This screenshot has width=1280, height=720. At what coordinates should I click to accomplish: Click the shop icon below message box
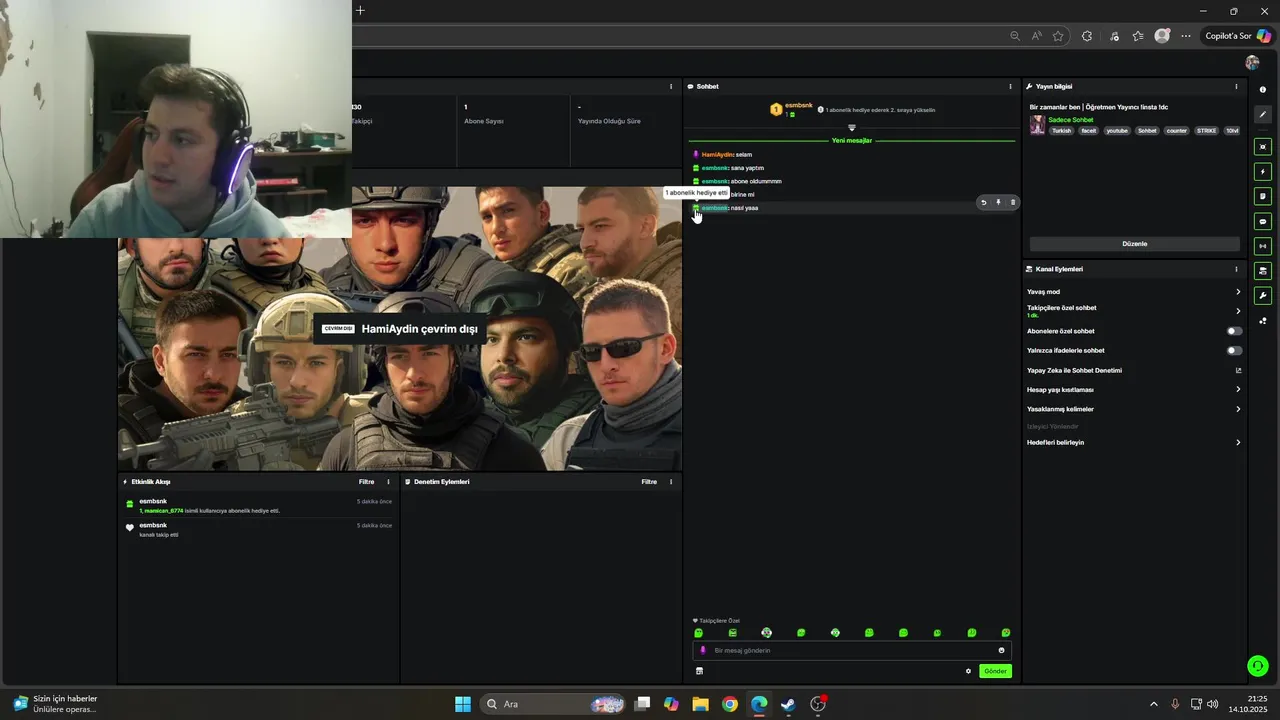tap(699, 671)
